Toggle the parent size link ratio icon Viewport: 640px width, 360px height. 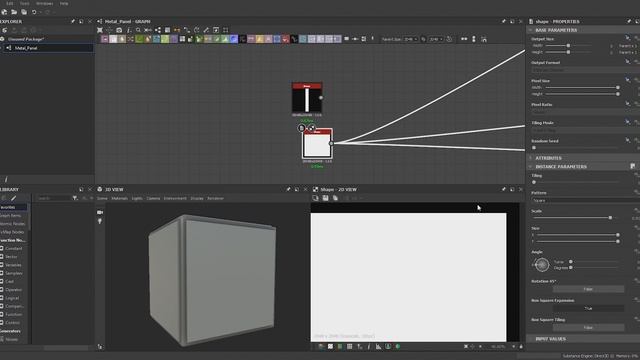[423, 39]
